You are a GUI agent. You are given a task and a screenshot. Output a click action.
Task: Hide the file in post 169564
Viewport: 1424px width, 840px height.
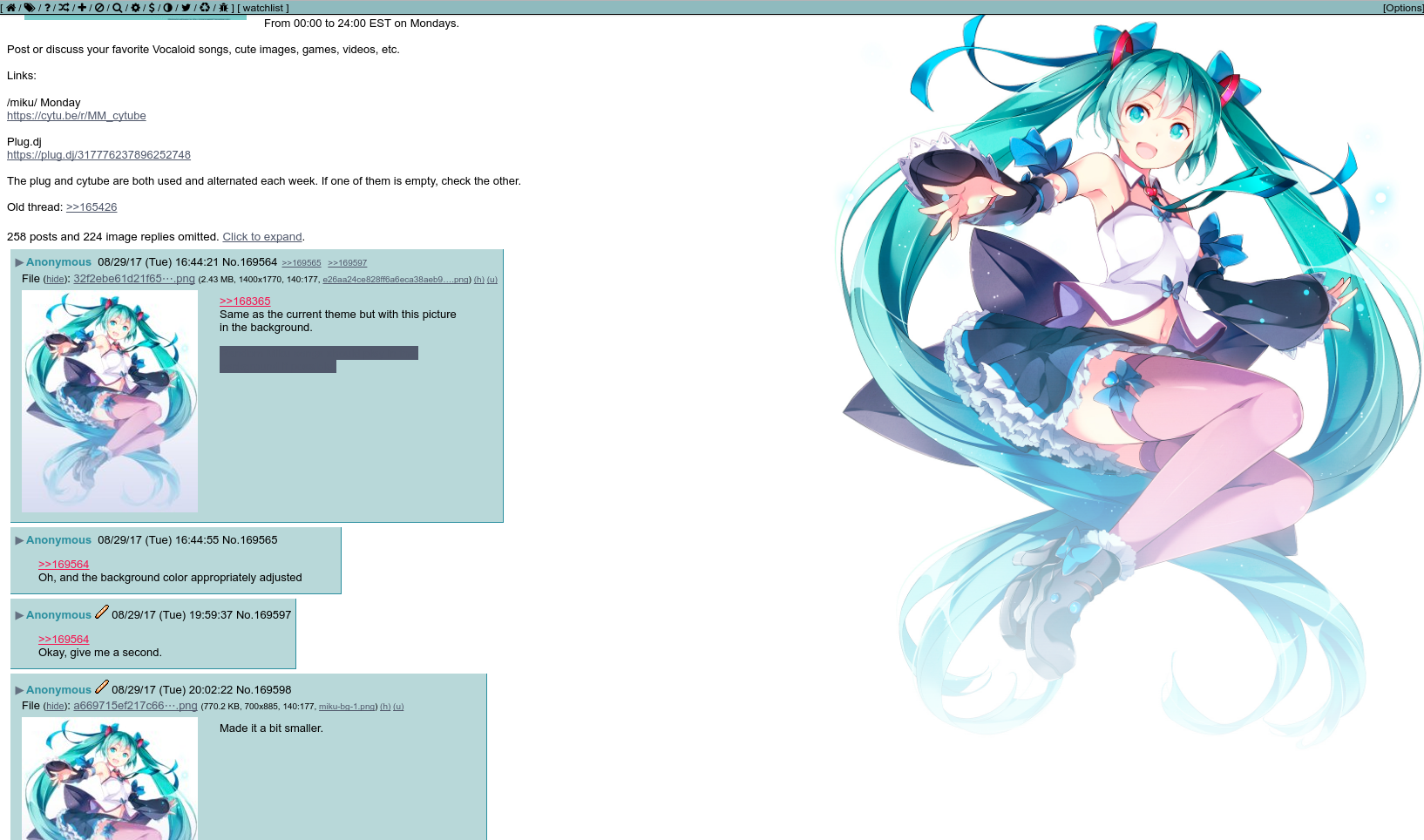click(55, 280)
